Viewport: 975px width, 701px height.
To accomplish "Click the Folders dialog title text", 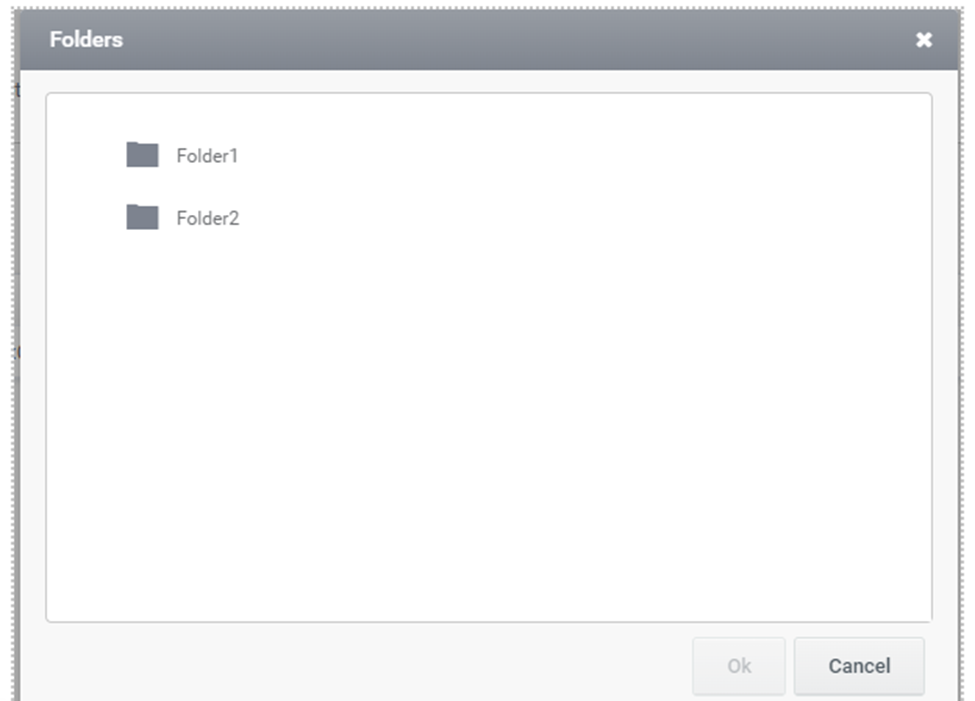I will pos(86,39).
